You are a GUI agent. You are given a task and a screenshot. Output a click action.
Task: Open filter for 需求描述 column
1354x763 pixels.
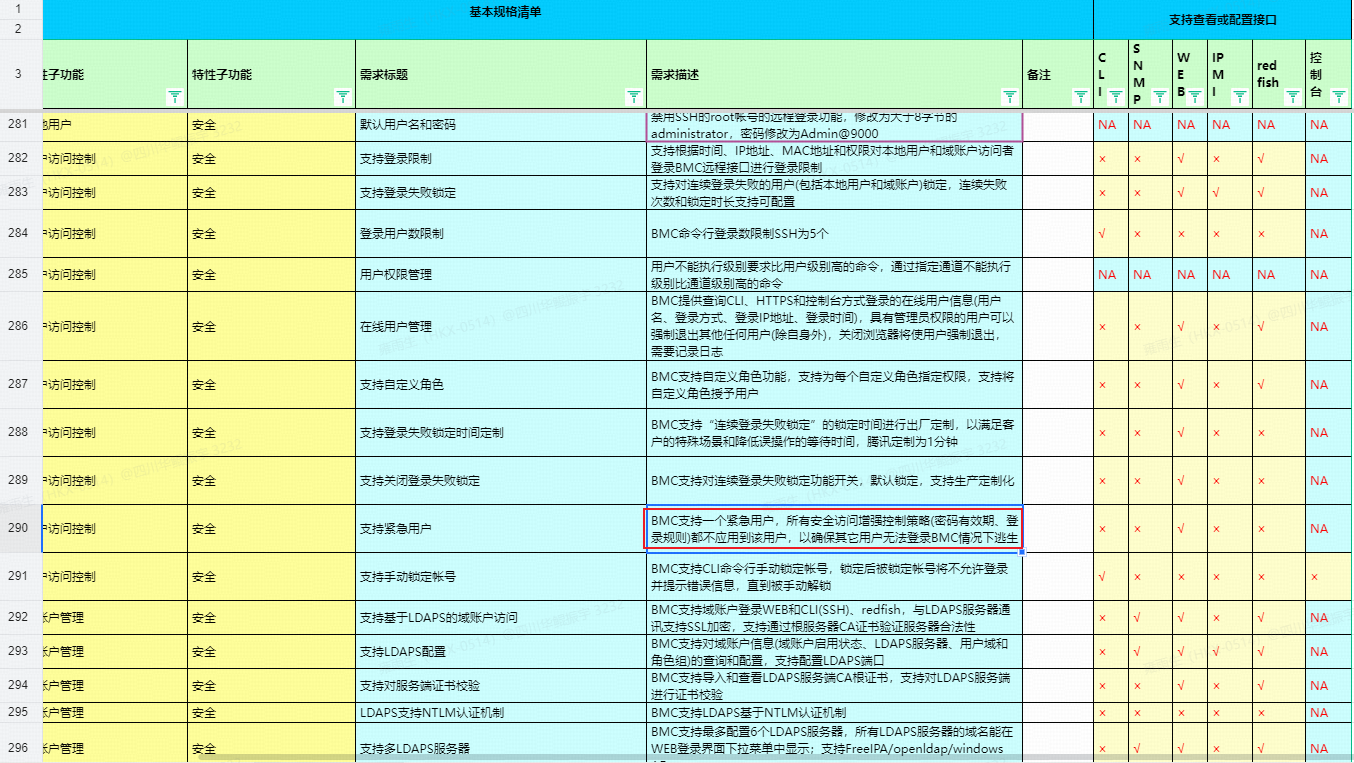1009,97
